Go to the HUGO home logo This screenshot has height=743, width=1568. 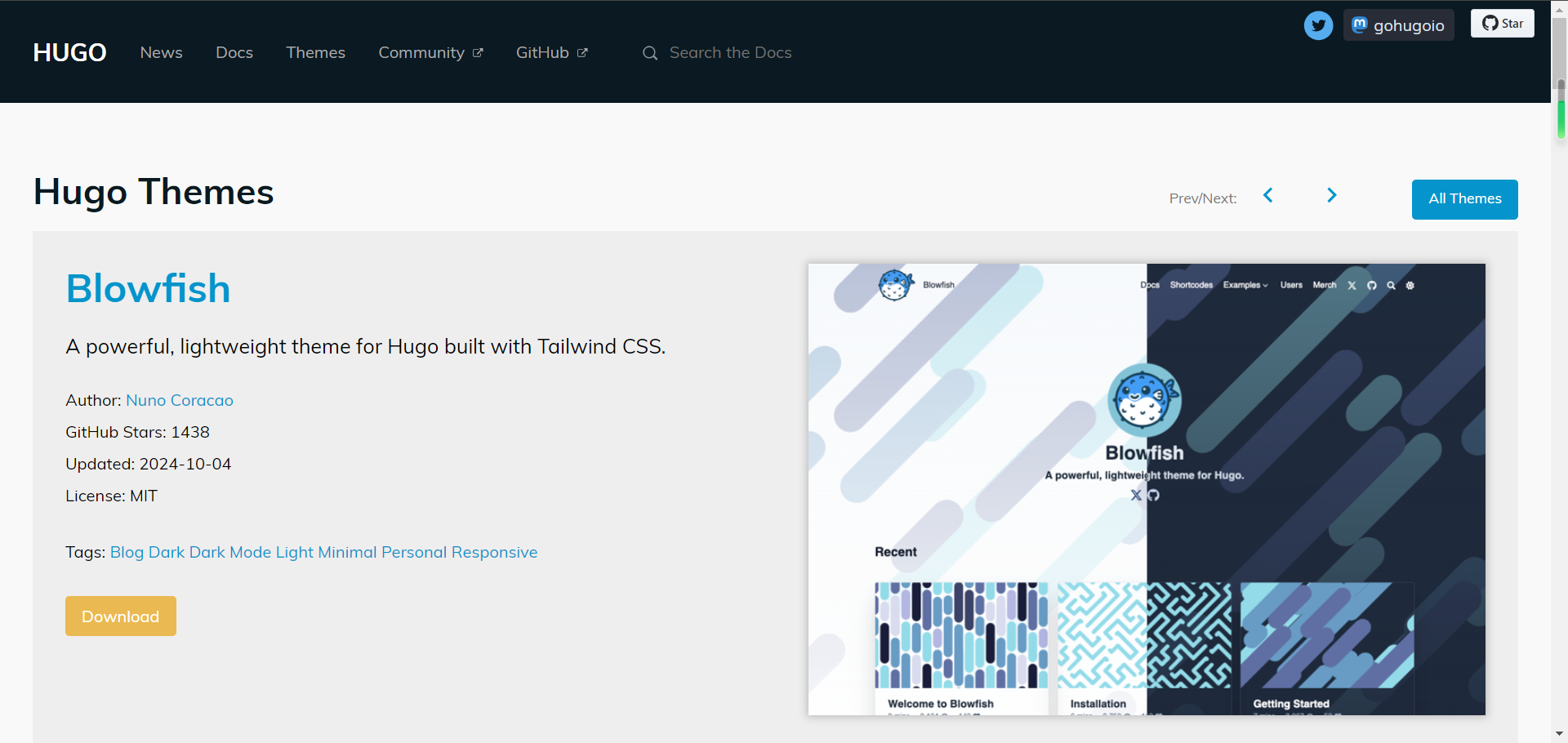pos(69,52)
